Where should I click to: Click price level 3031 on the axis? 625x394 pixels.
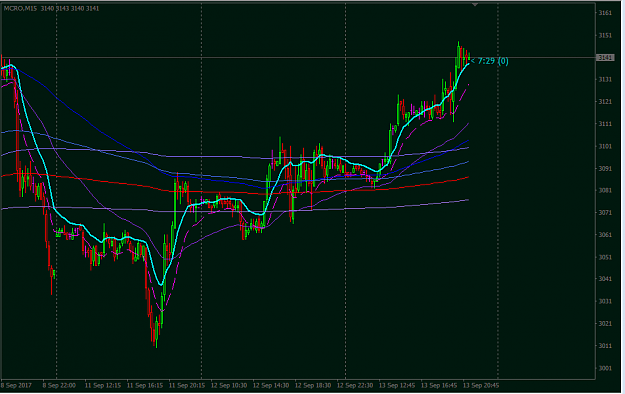pyautogui.click(x=605, y=301)
